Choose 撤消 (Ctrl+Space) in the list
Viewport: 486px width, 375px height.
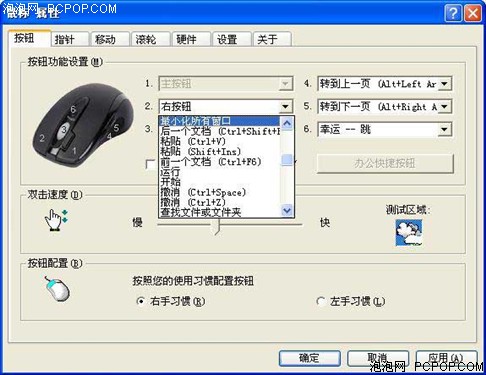tap(220, 192)
